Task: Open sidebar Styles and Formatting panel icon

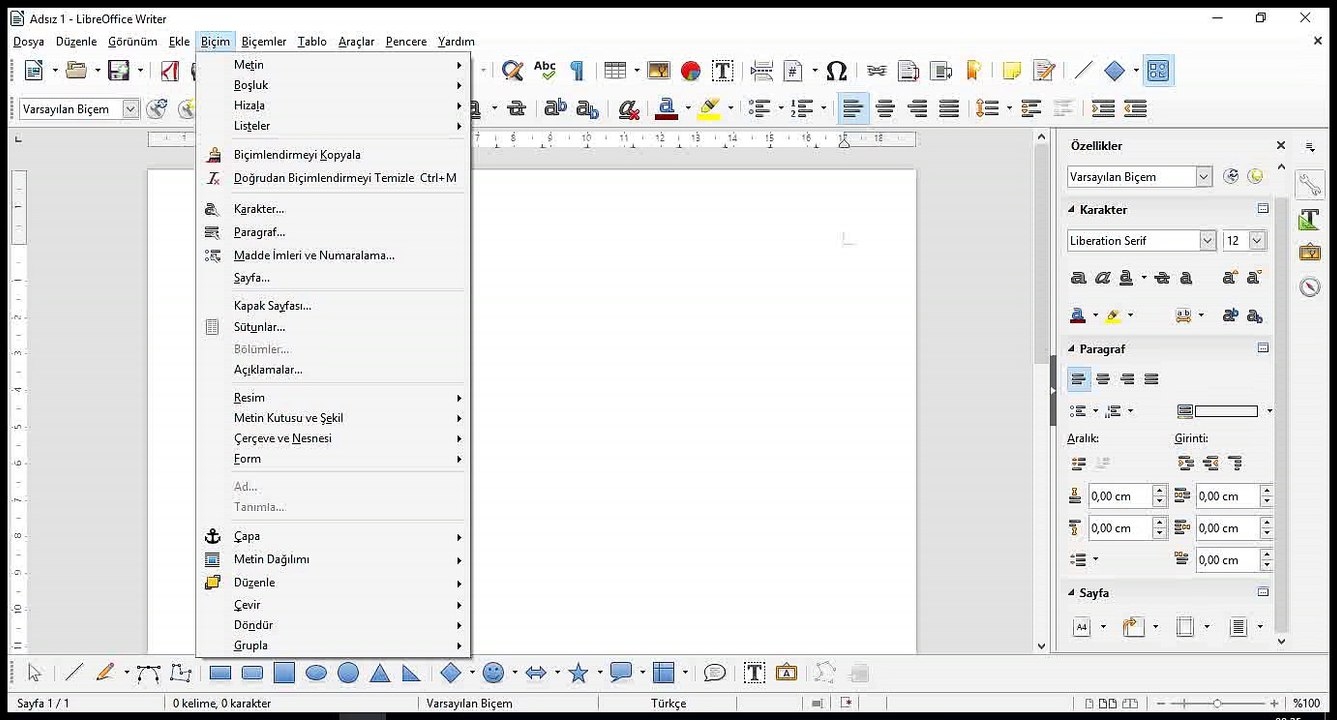Action: pyautogui.click(x=1310, y=219)
